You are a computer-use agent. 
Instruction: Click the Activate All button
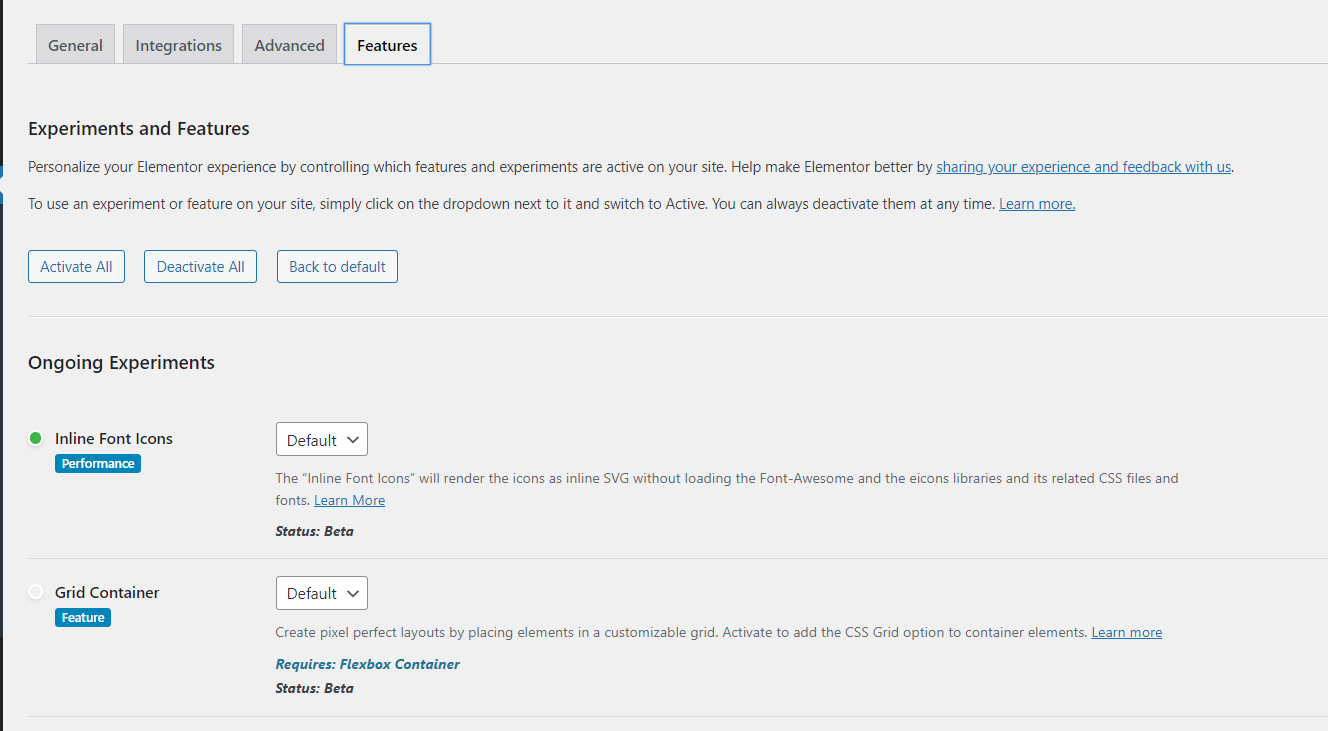click(76, 267)
